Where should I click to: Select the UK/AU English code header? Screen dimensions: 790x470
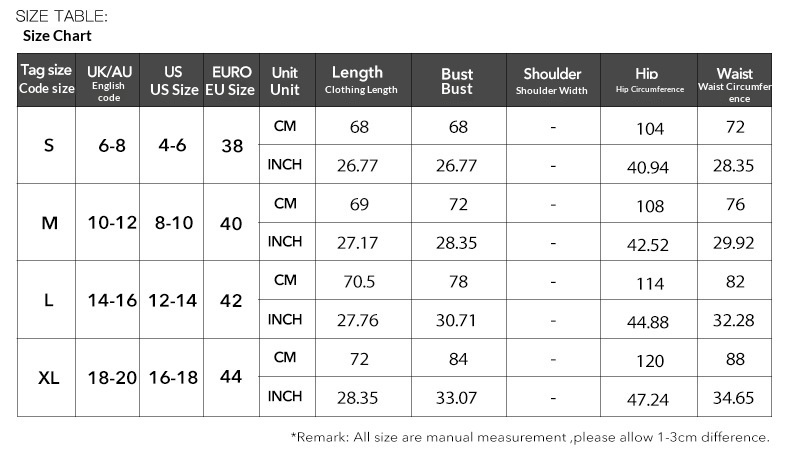click(108, 80)
